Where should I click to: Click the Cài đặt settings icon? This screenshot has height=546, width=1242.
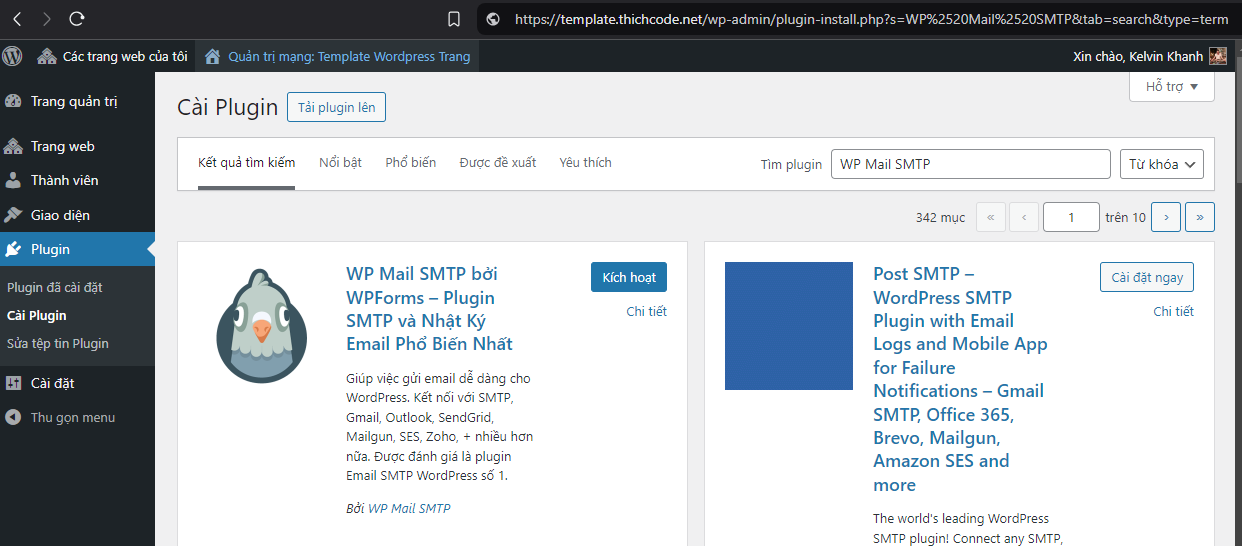point(13,383)
